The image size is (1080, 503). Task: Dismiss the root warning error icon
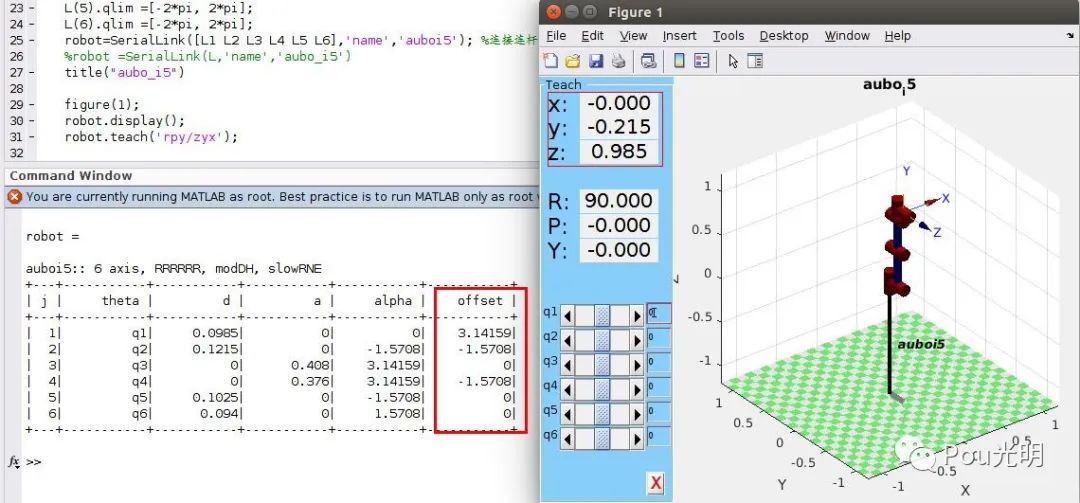coord(14,197)
